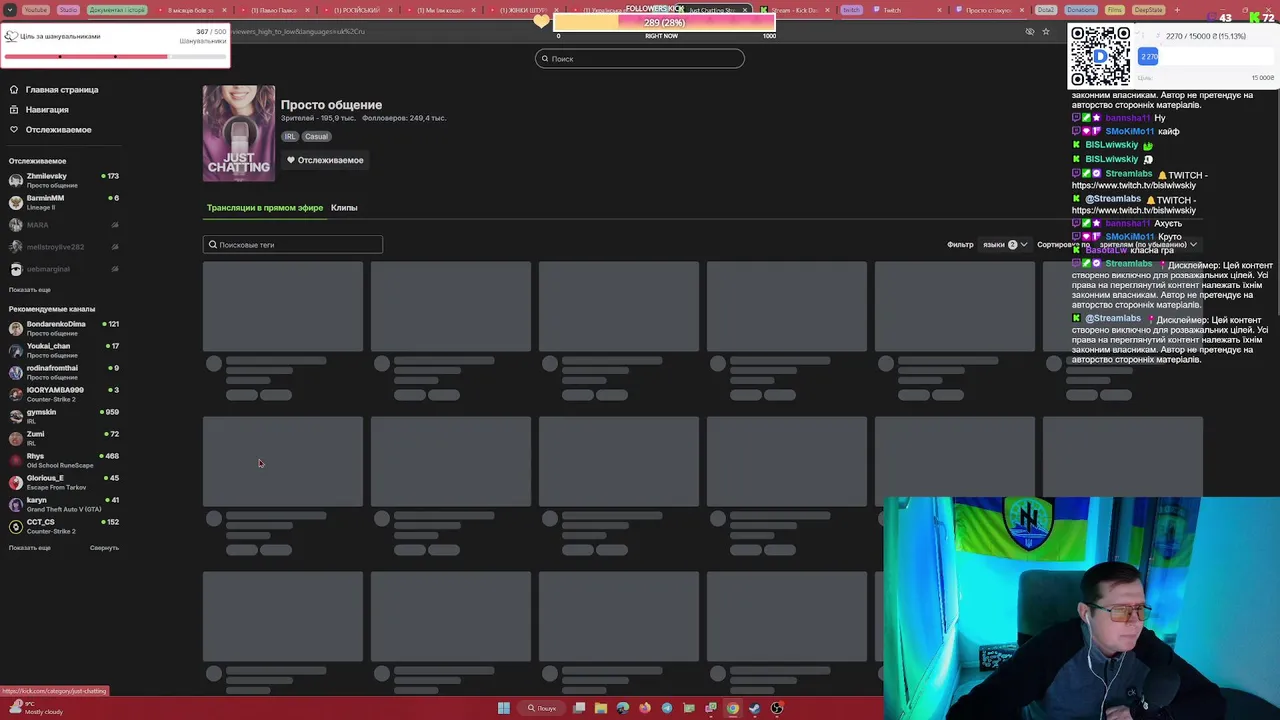Open IGORYAMBA999 recommended channel avatar
The height and width of the screenshot is (720, 1280).
16,394
